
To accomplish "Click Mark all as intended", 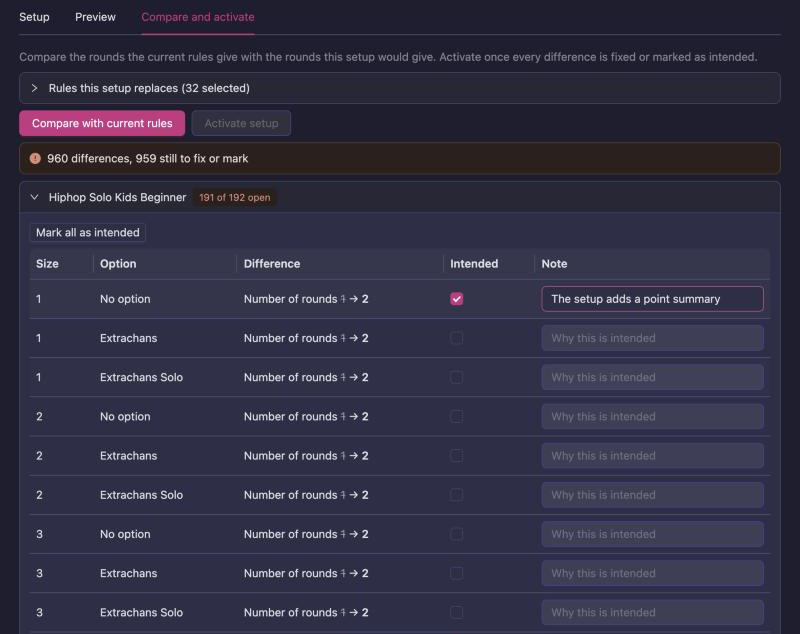I will 88,233.
